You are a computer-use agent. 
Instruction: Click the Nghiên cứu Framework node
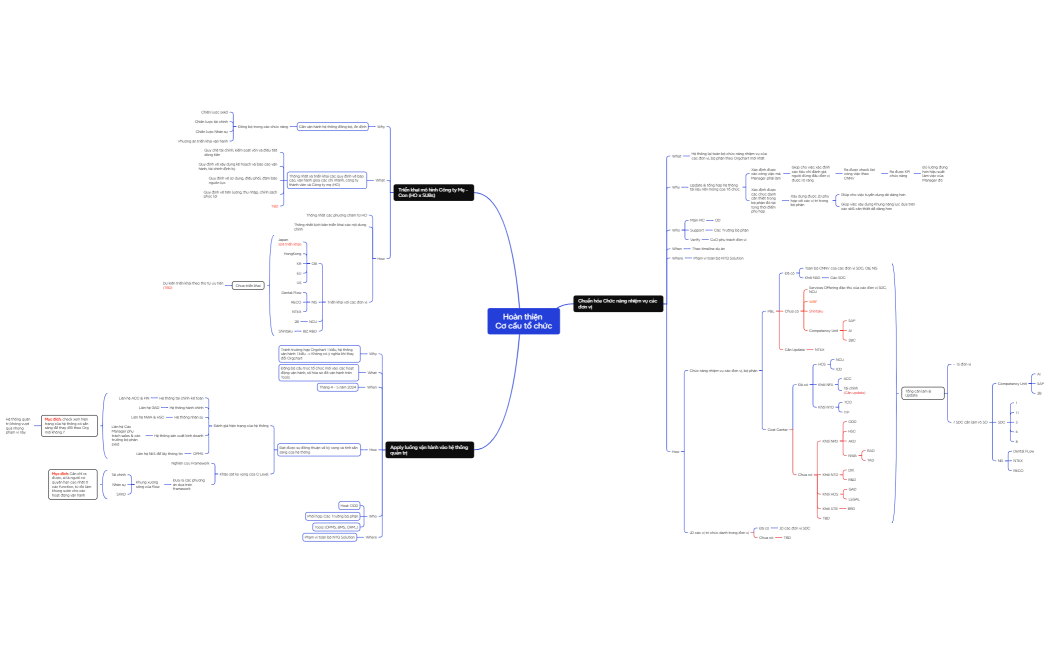[x=190, y=464]
